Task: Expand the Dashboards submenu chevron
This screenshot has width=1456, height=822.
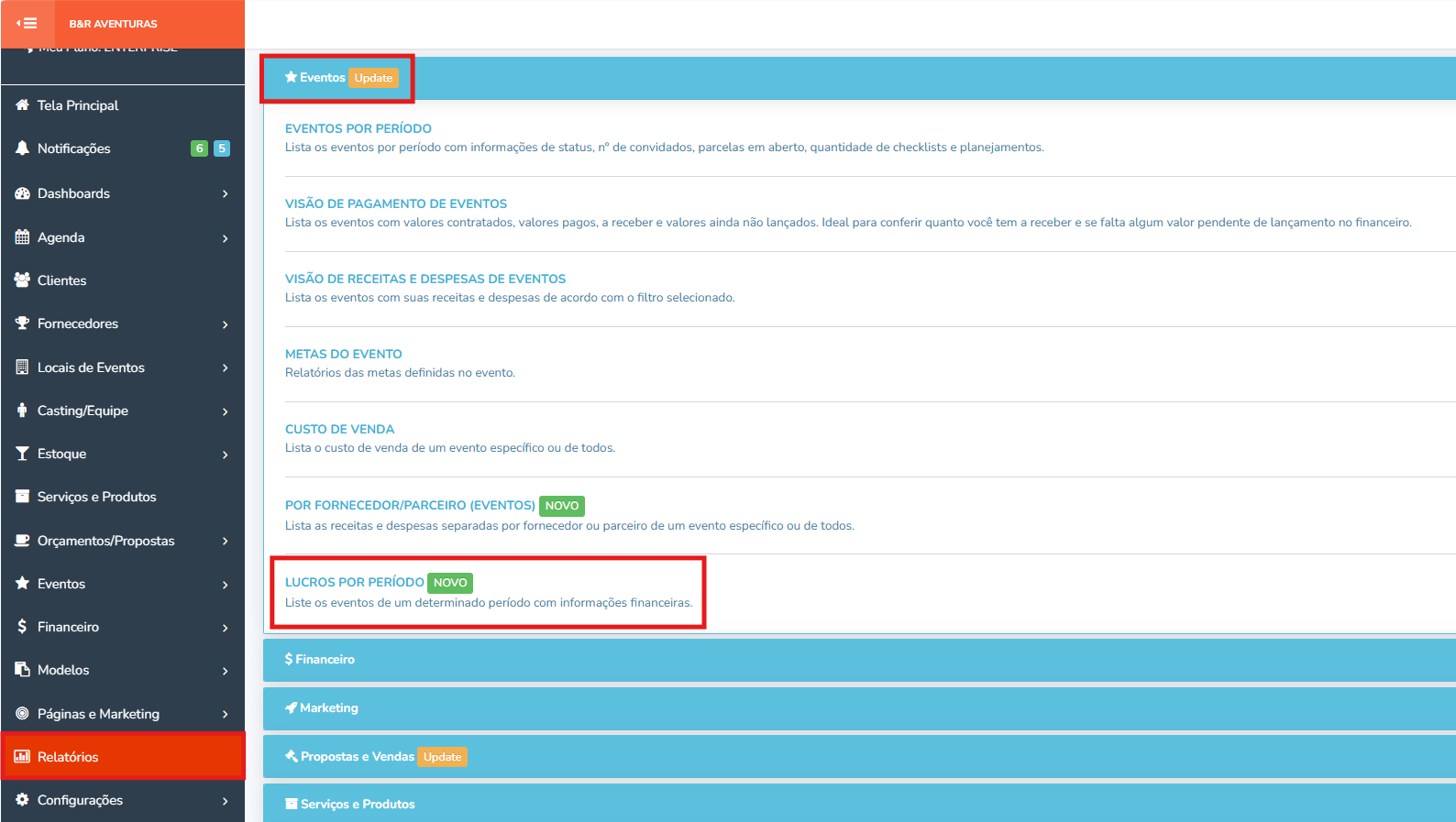Action: (225, 193)
